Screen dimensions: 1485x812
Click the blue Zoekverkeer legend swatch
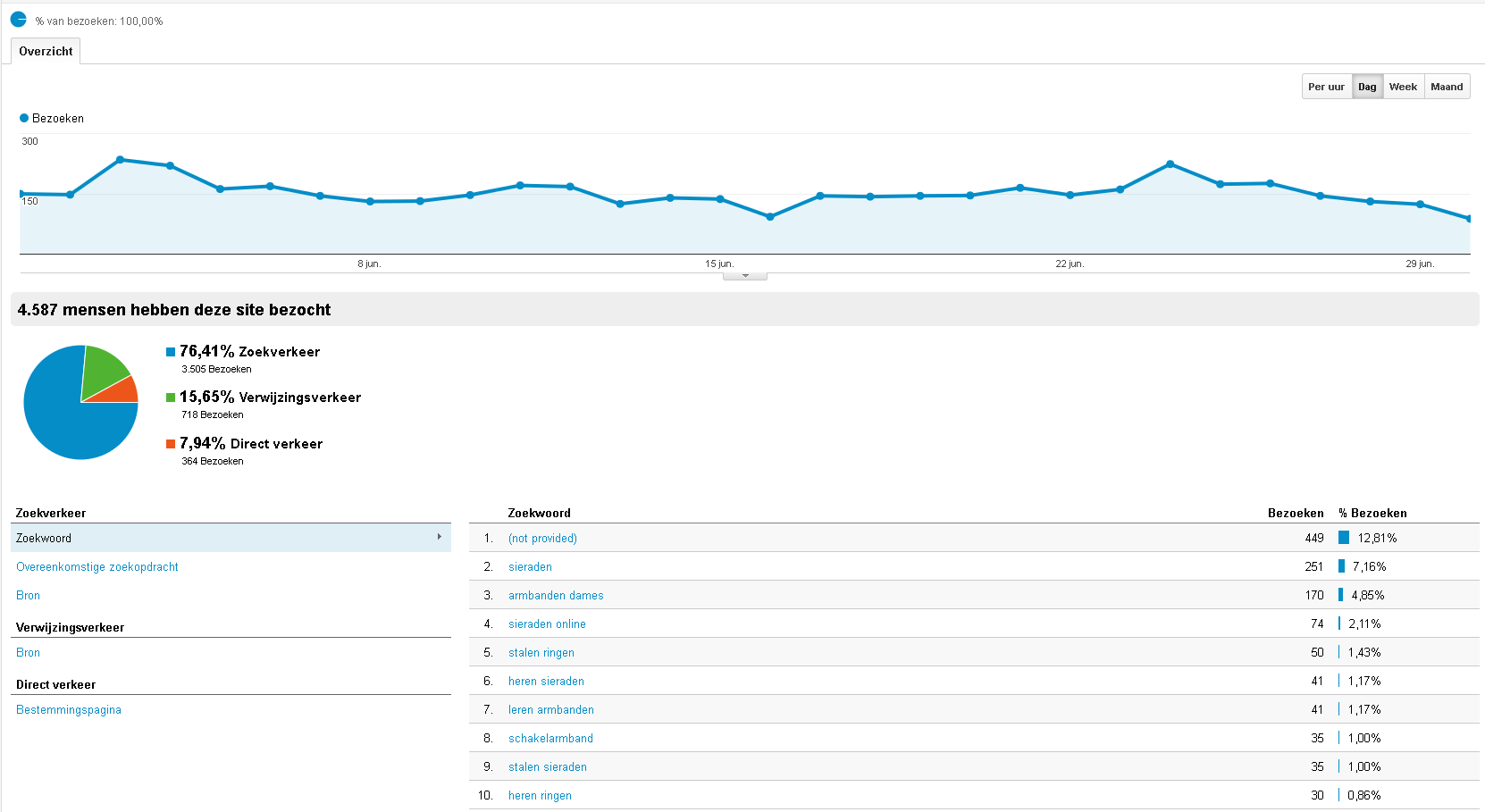(171, 352)
